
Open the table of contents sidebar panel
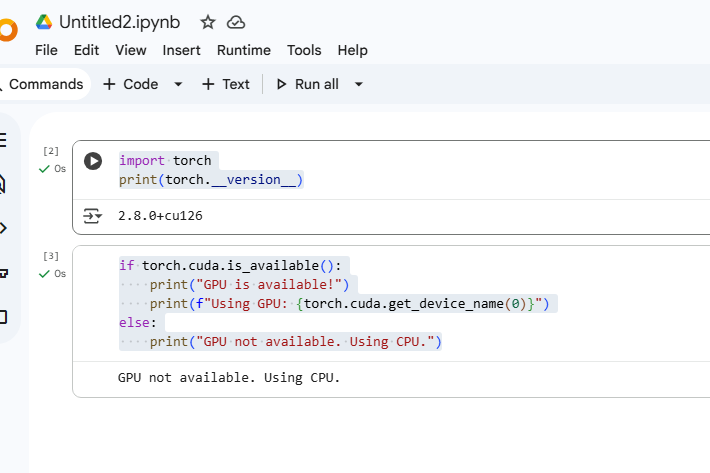(x=3, y=139)
